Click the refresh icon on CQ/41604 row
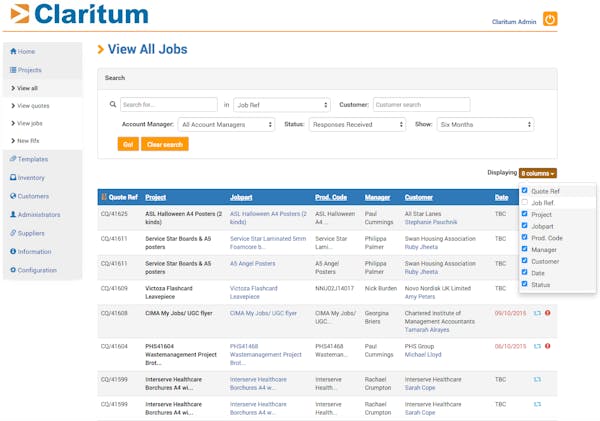Viewport: 600px width, 421px height. pyautogui.click(x=537, y=346)
